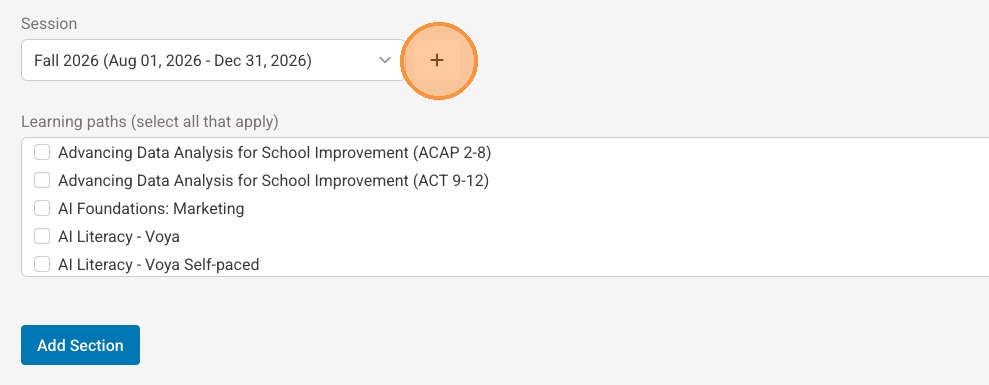The image size is (989, 385).
Task: Click the Add Section button
Action: coord(80,345)
